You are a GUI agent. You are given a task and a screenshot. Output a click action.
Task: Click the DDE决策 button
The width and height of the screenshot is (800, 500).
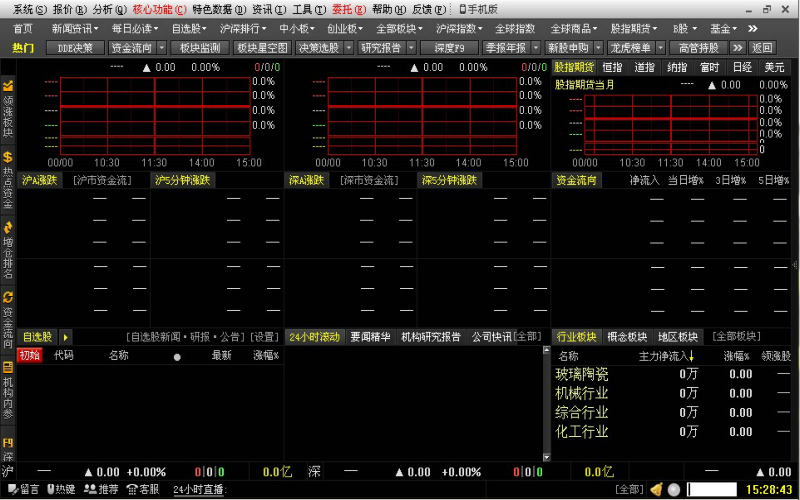[x=76, y=48]
